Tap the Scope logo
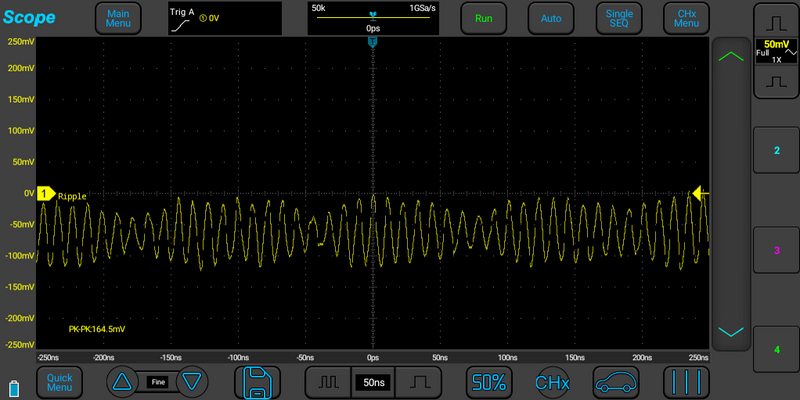 (29, 17)
